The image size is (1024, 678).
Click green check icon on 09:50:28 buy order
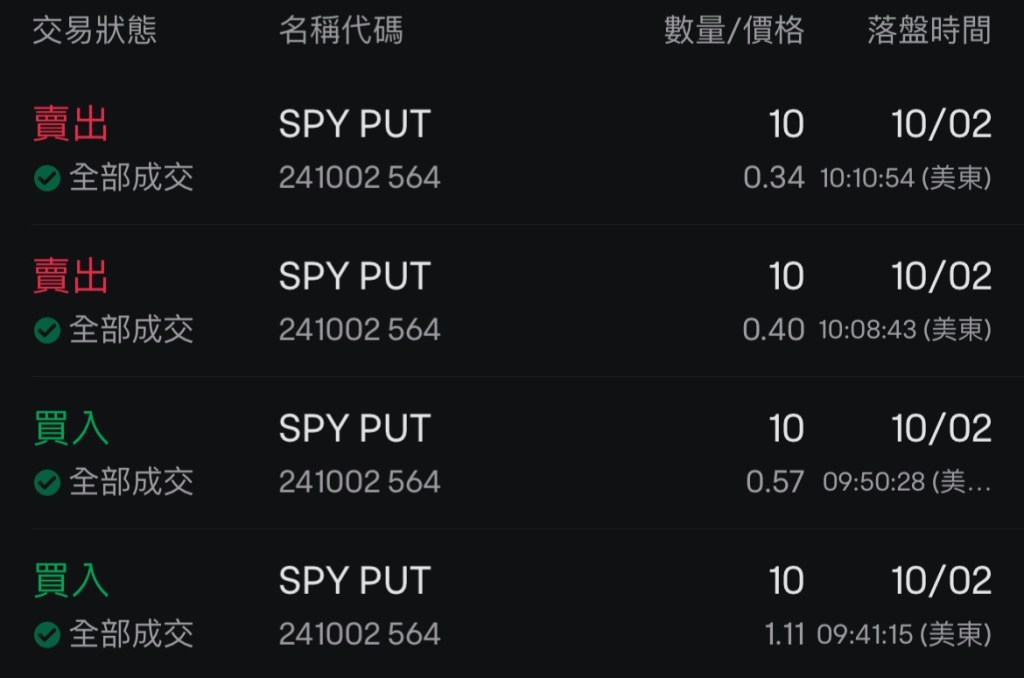point(47,483)
